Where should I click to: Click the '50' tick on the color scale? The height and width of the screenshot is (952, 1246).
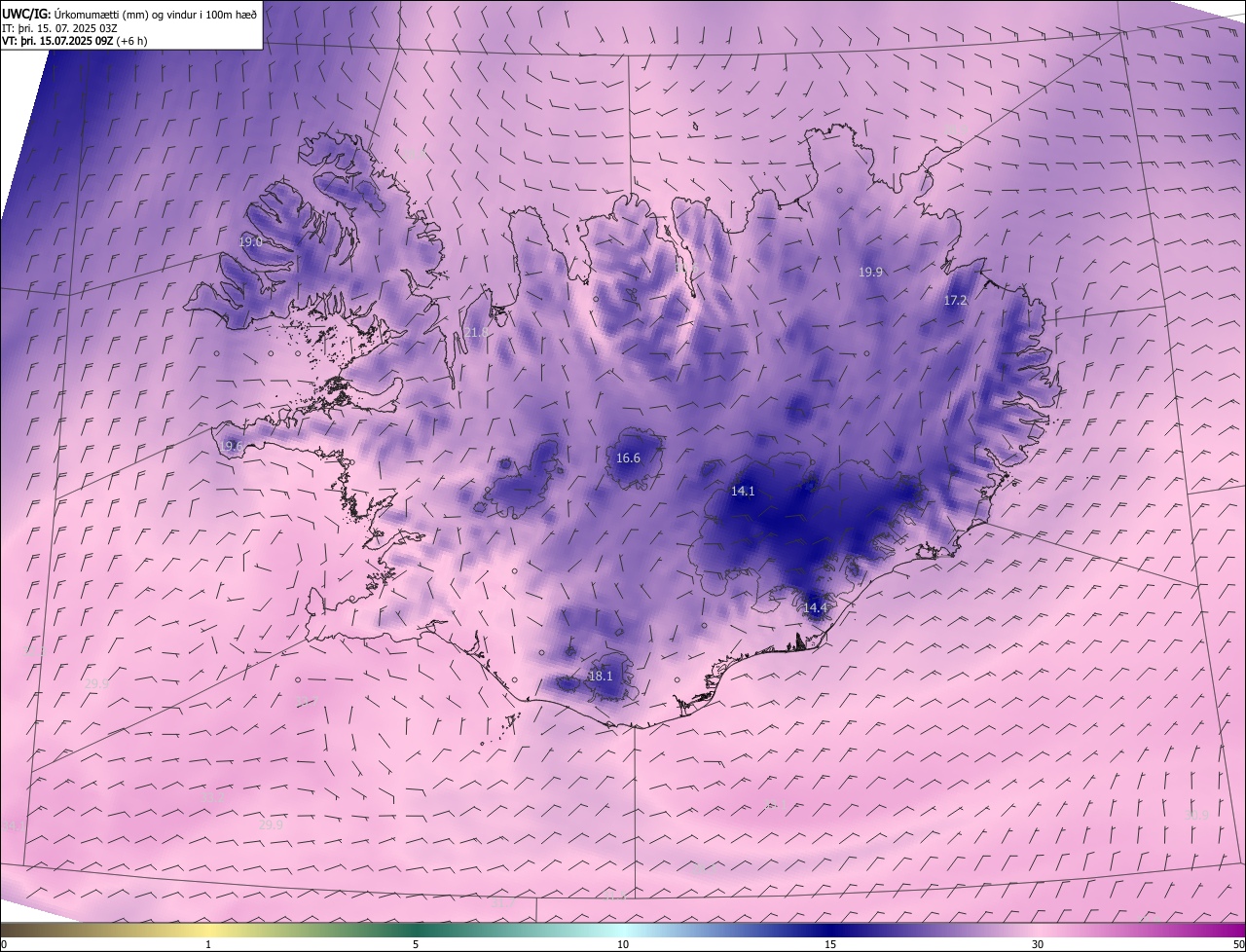point(1238,945)
